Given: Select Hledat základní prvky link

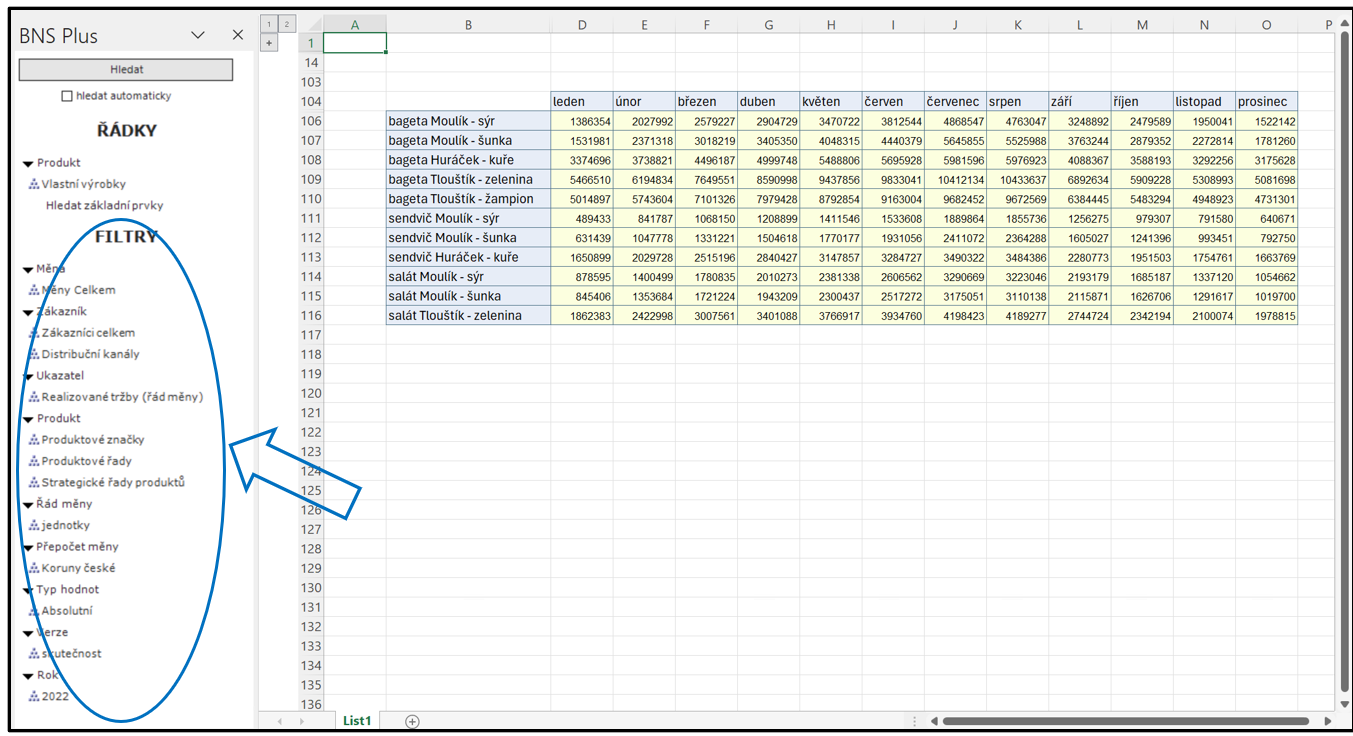Looking at the screenshot, I should [104, 205].
